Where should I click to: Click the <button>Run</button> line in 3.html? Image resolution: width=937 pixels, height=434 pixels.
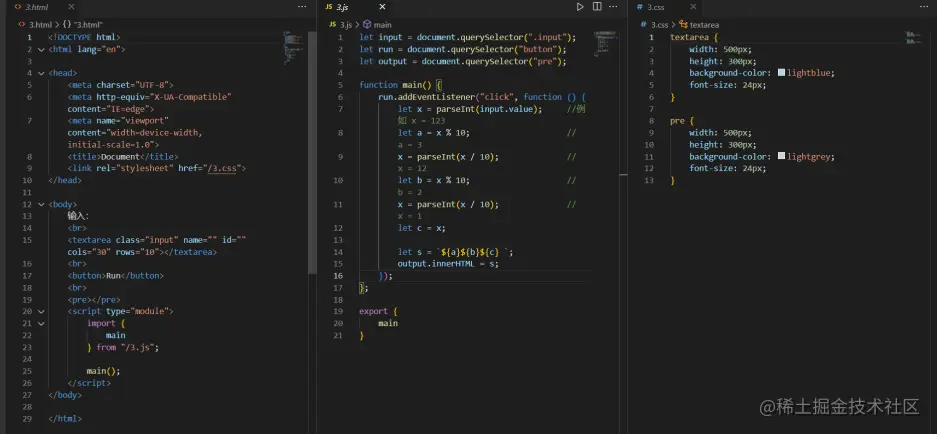(x=115, y=276)
